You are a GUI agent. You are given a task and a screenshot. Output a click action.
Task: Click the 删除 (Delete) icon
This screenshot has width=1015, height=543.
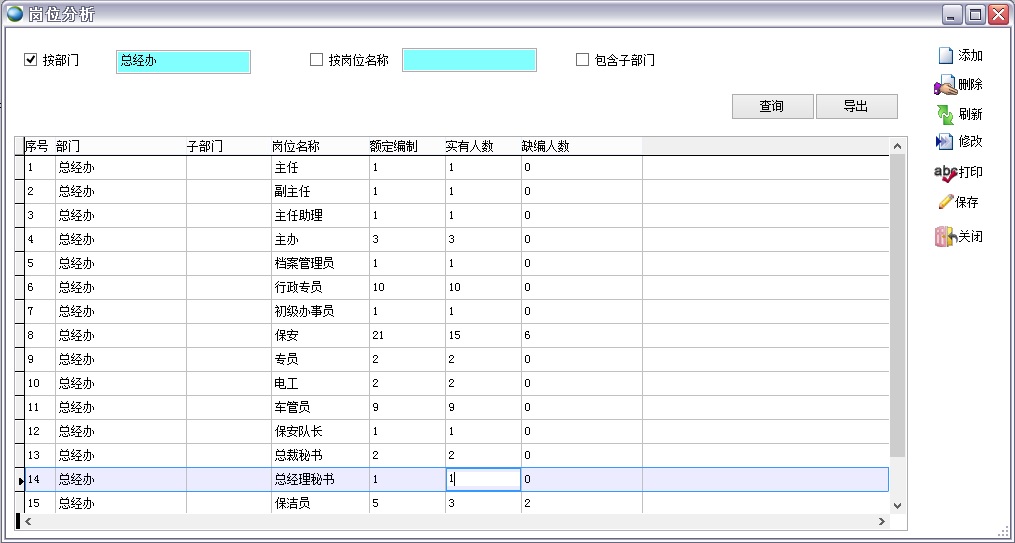point(945,86)
